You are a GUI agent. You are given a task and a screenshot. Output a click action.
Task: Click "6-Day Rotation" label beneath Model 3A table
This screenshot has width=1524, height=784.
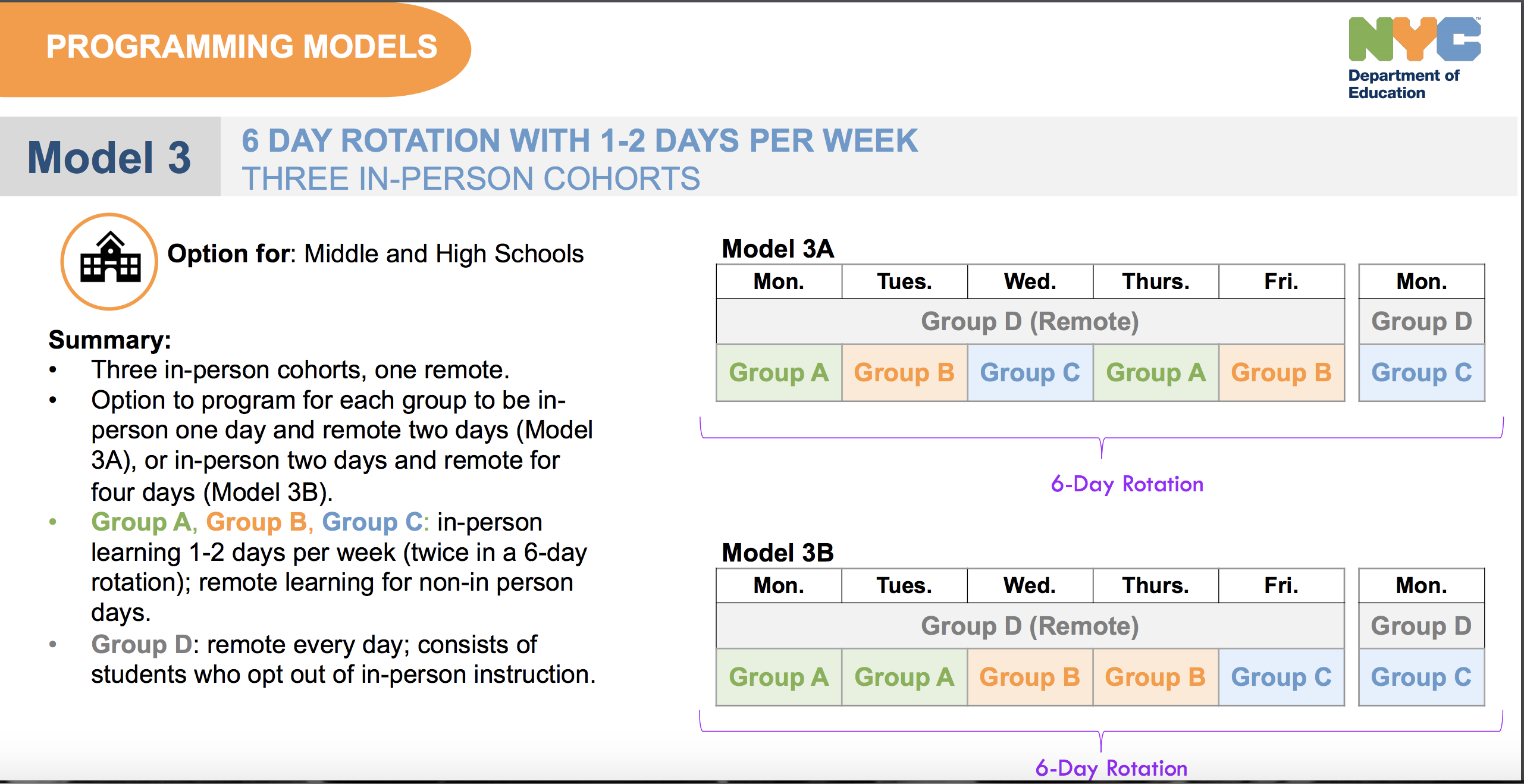[x=1127, y=484]
